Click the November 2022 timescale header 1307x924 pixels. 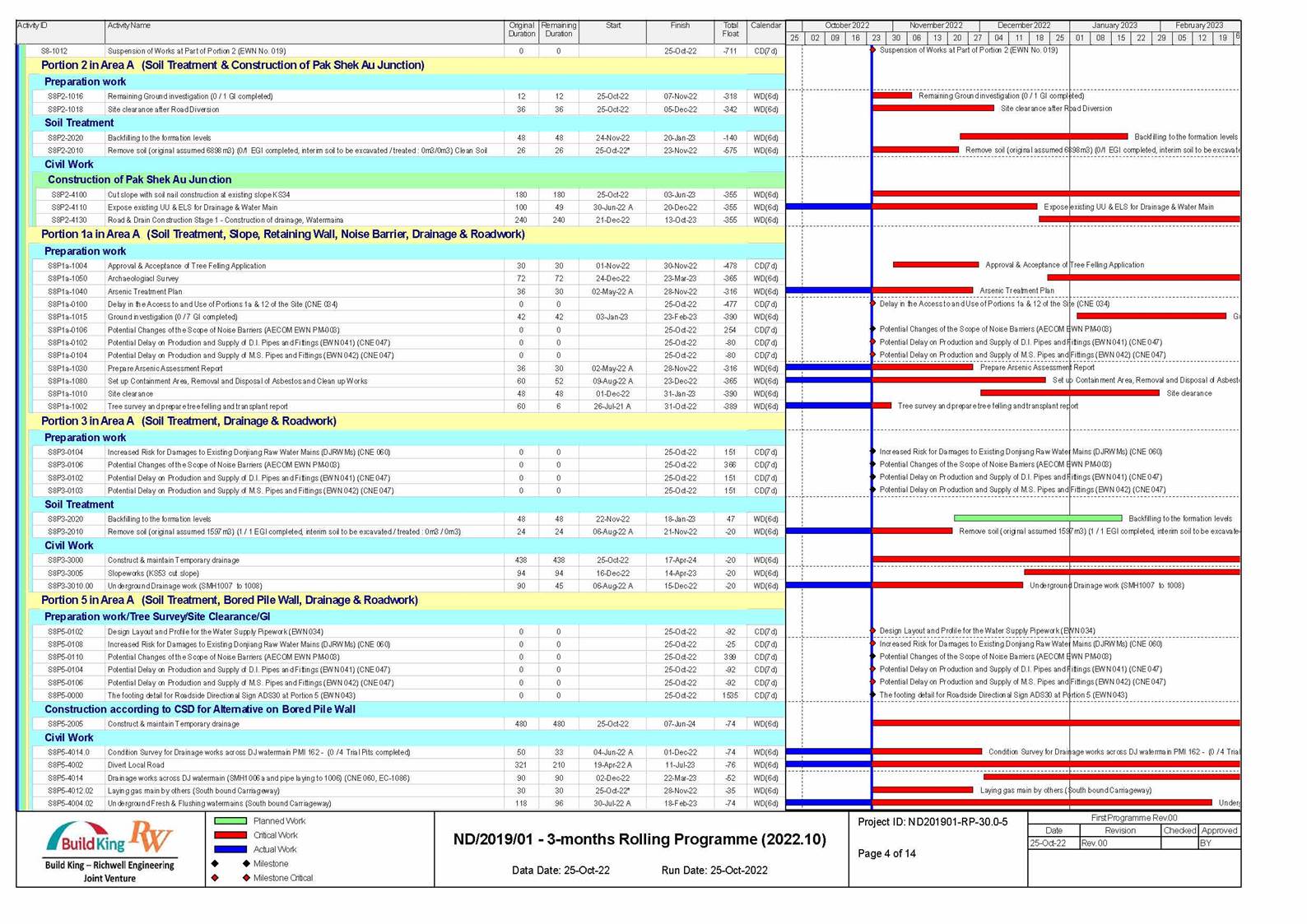point(936,26)
